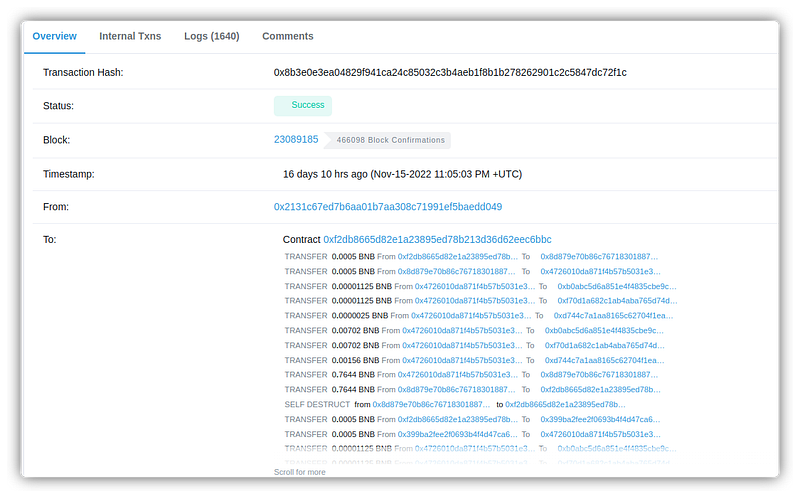Click recipient 0xf70d1a682c in second 0.00702 BNB transfer
Image resolution: width=800 pixels, height=498 pixels.
604,345
